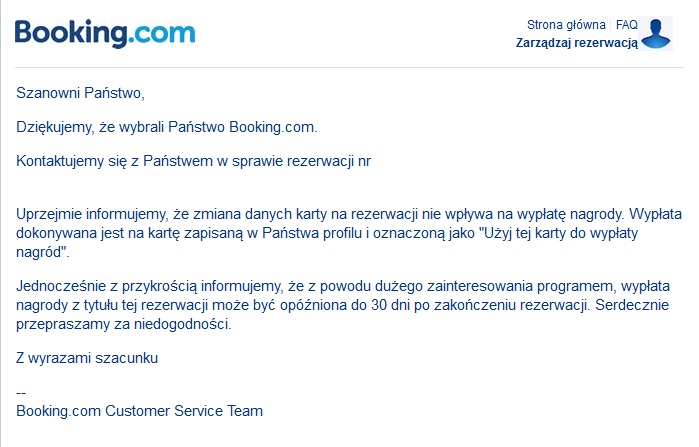The width and height of the screenshot is (699, 447).
Task: Click the phrase przepraszamy za niedogodności
Action: [124, 324]
